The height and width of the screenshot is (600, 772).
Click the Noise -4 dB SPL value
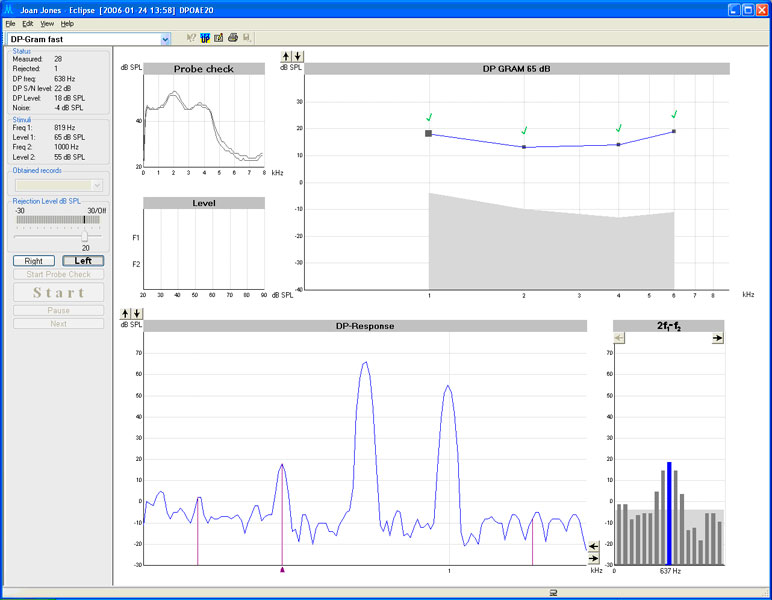68,108
